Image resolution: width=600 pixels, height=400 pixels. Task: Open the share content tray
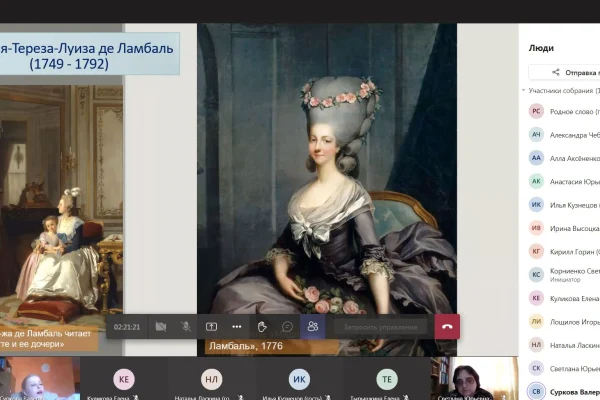point(211,327)
